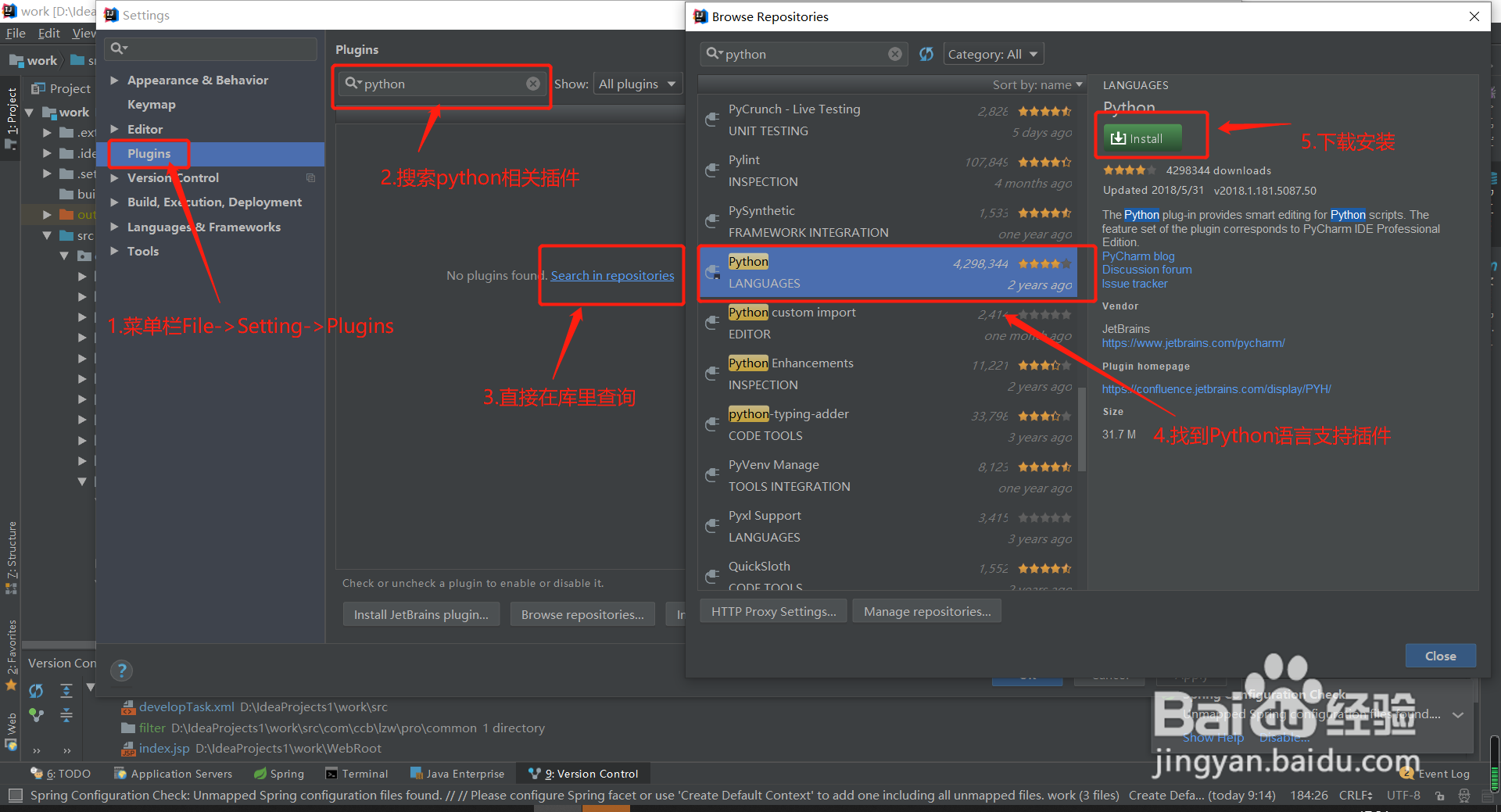The height and width of the screenshot is (812, 1501).
Task: Switch to the Application Servers tab
Action: (x=174, y=774)
